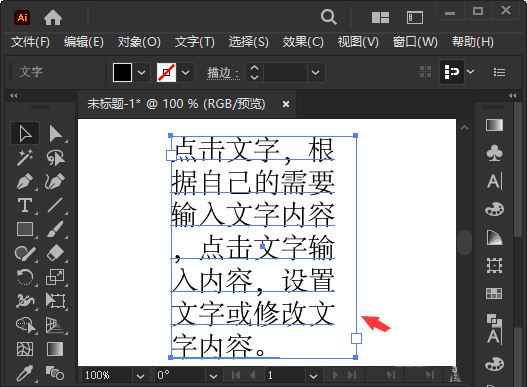Select the Perspective Grid tool

click(x=55, y=325)
